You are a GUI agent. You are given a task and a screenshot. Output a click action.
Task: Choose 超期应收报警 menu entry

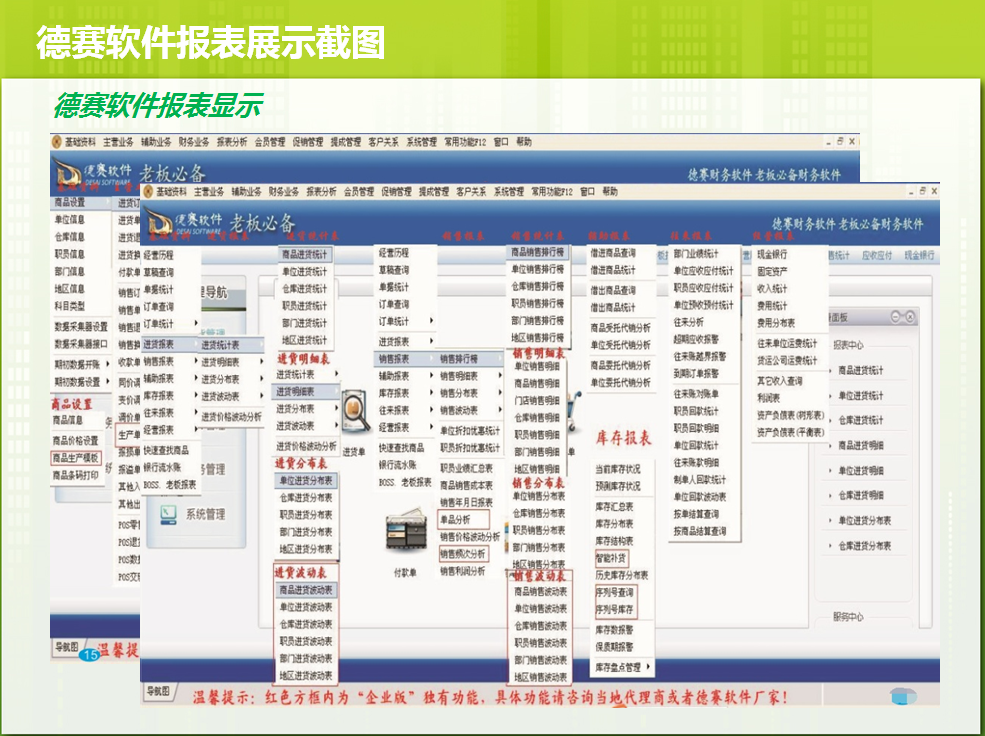696,339
